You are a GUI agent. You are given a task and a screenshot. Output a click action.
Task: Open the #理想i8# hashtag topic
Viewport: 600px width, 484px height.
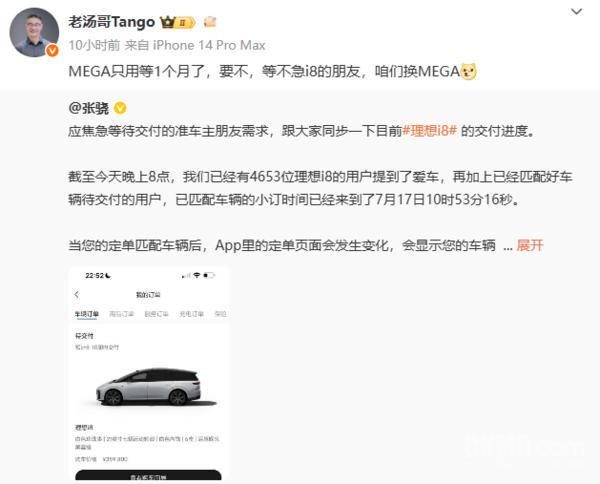point(430,131)
